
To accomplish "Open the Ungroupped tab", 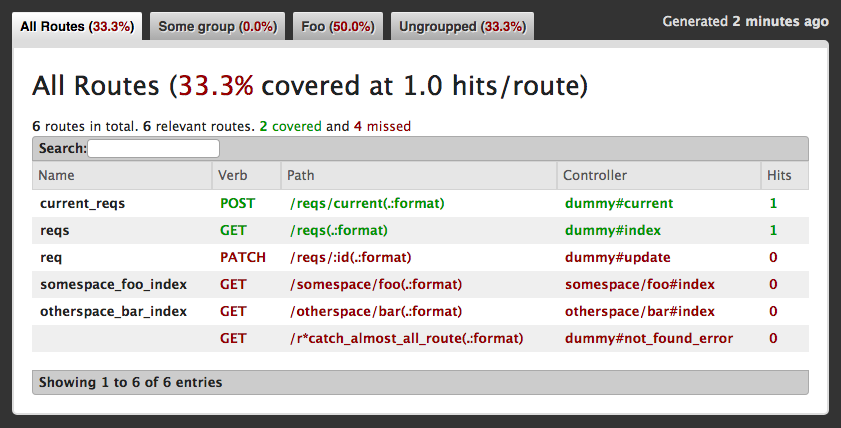I will (462, 27).
